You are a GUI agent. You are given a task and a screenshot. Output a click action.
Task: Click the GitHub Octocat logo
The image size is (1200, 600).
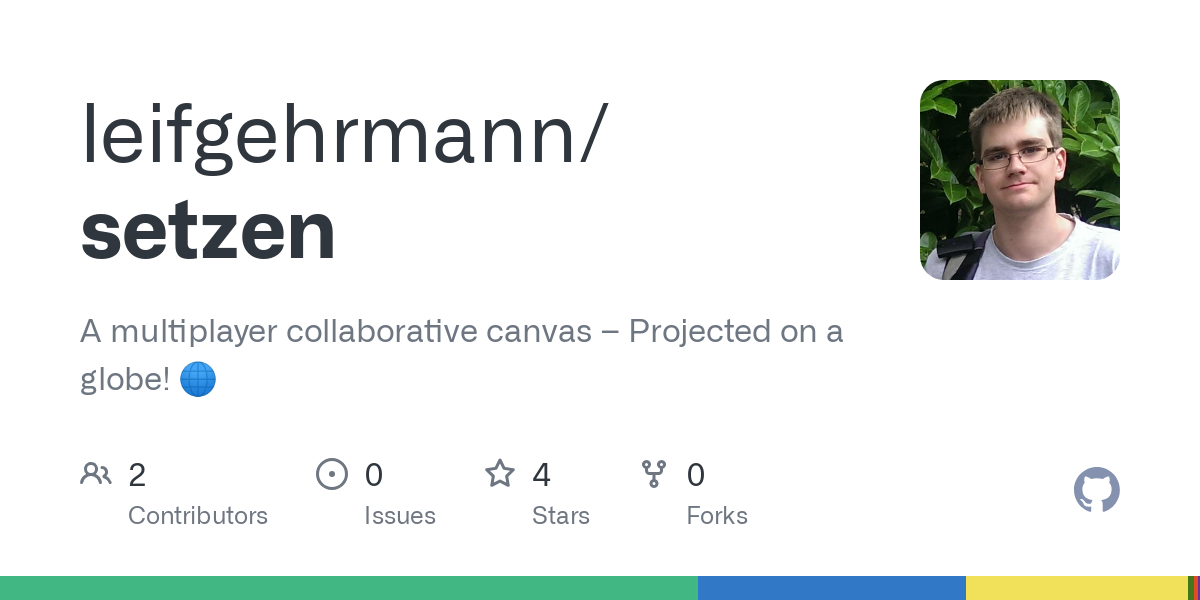1096,490
